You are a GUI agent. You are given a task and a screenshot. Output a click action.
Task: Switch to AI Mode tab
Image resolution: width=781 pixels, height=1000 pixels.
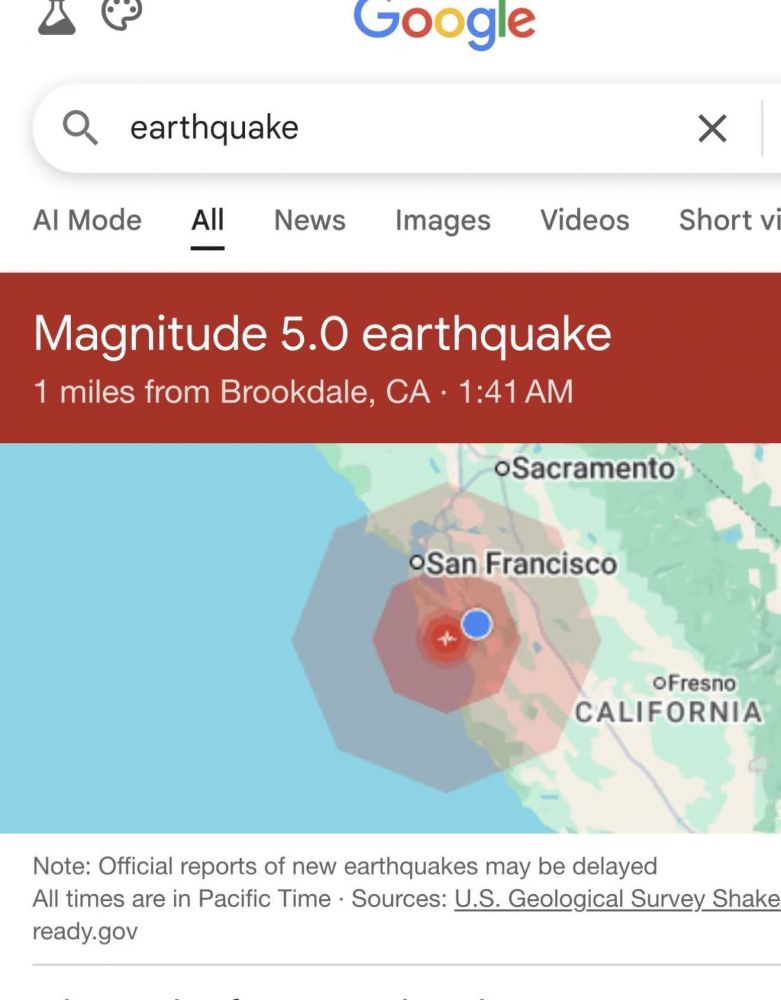click(x=87, y=220)
